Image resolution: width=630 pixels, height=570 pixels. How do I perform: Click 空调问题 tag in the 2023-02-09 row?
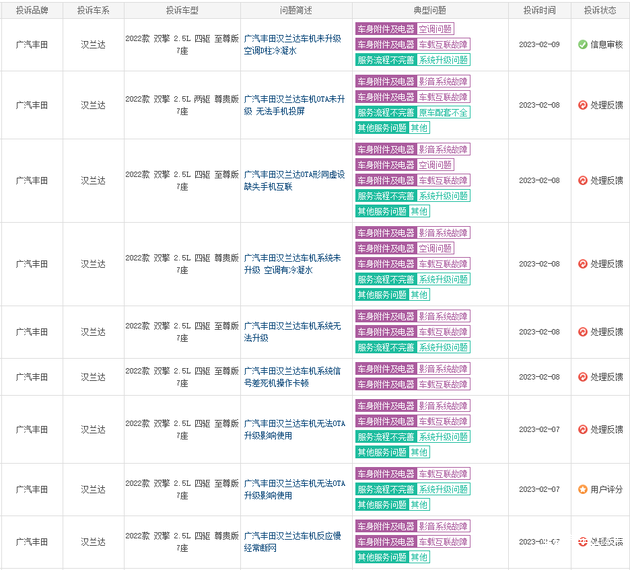tap(436, 30)
